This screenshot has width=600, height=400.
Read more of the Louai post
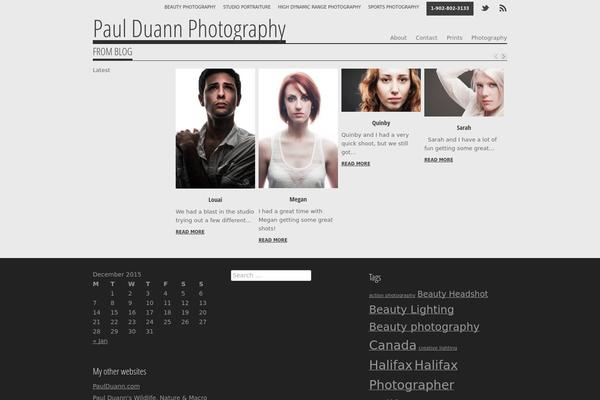pos(190,232)
